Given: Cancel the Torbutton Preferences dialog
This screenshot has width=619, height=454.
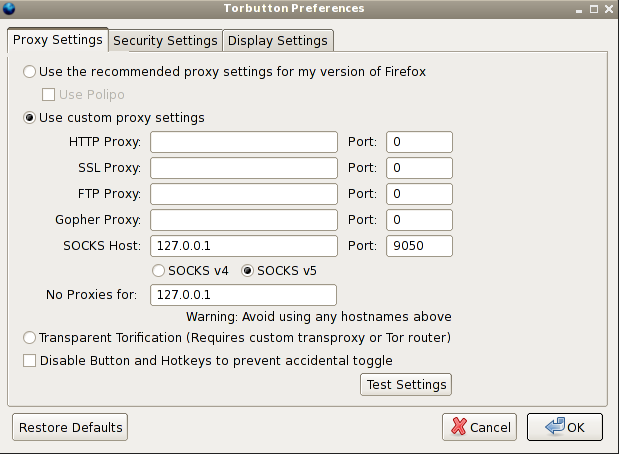Looking at the screenshot, I should click(479, 427).
